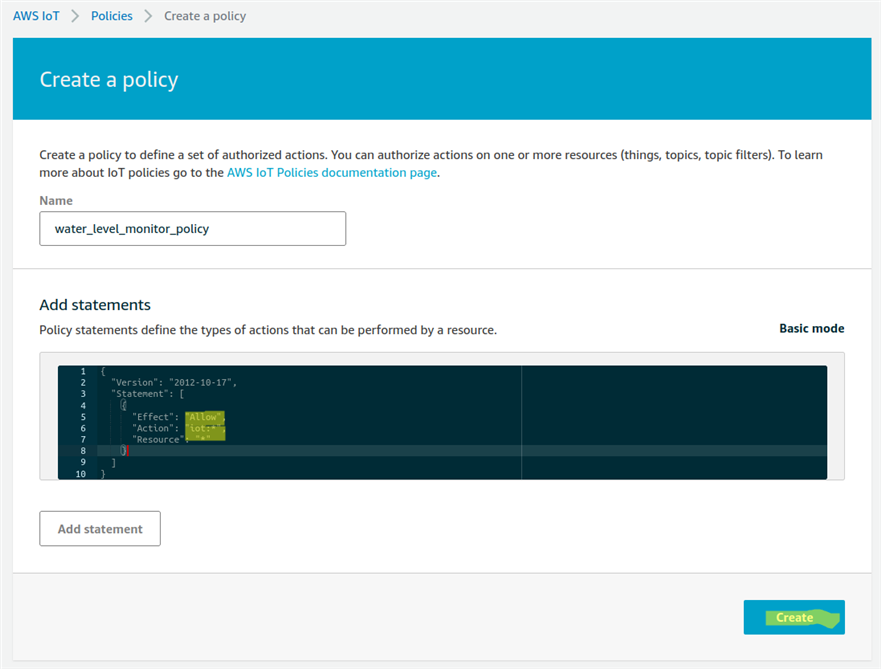Click the closing bracket on line 9
Image resolution: width=881 pixels, height=669 pixels.
click(x=113, y=462)
